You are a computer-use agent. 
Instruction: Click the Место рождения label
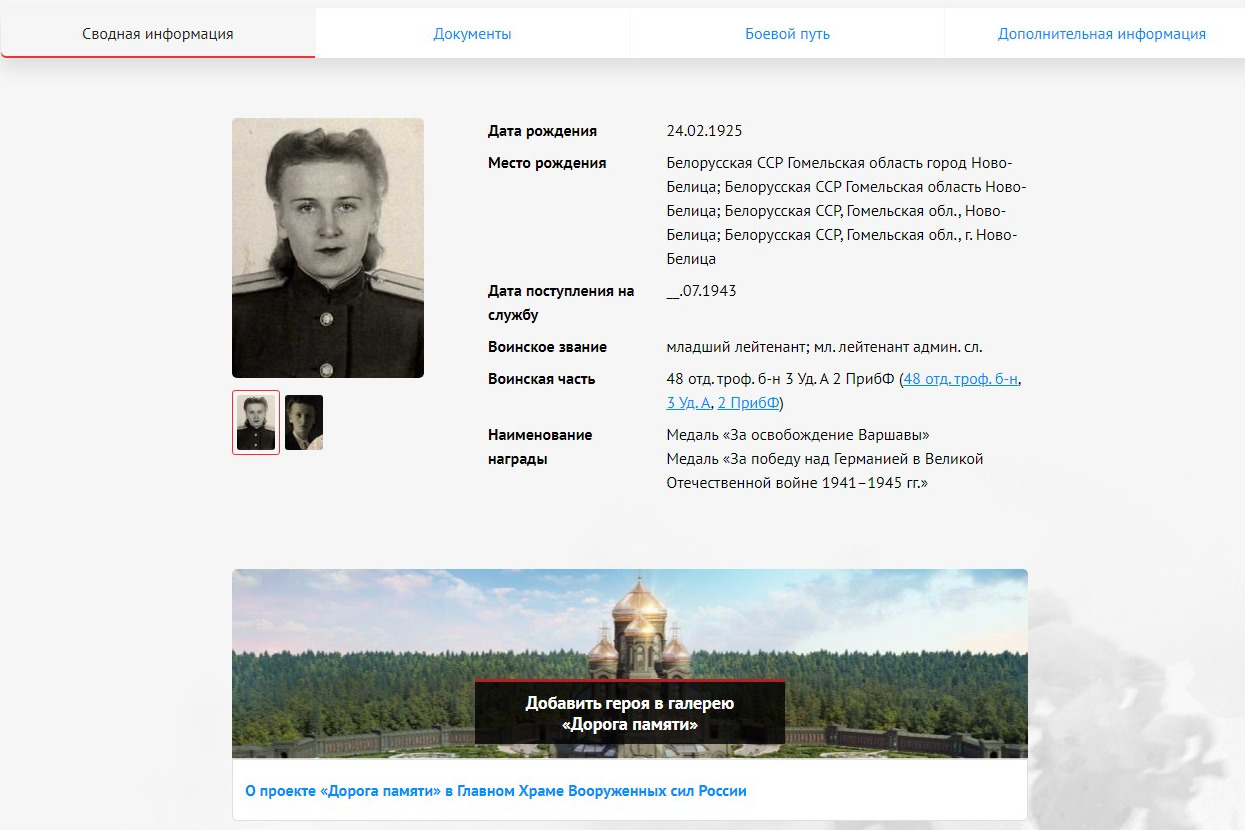547,163
